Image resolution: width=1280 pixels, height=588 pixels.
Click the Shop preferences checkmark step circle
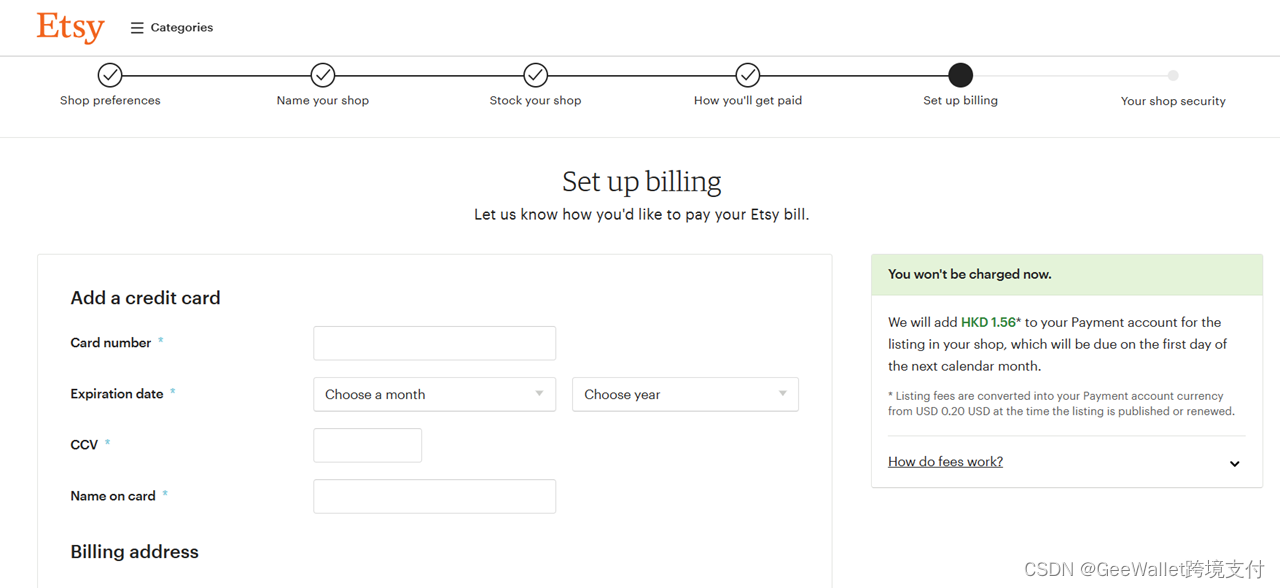coord(110,75)
